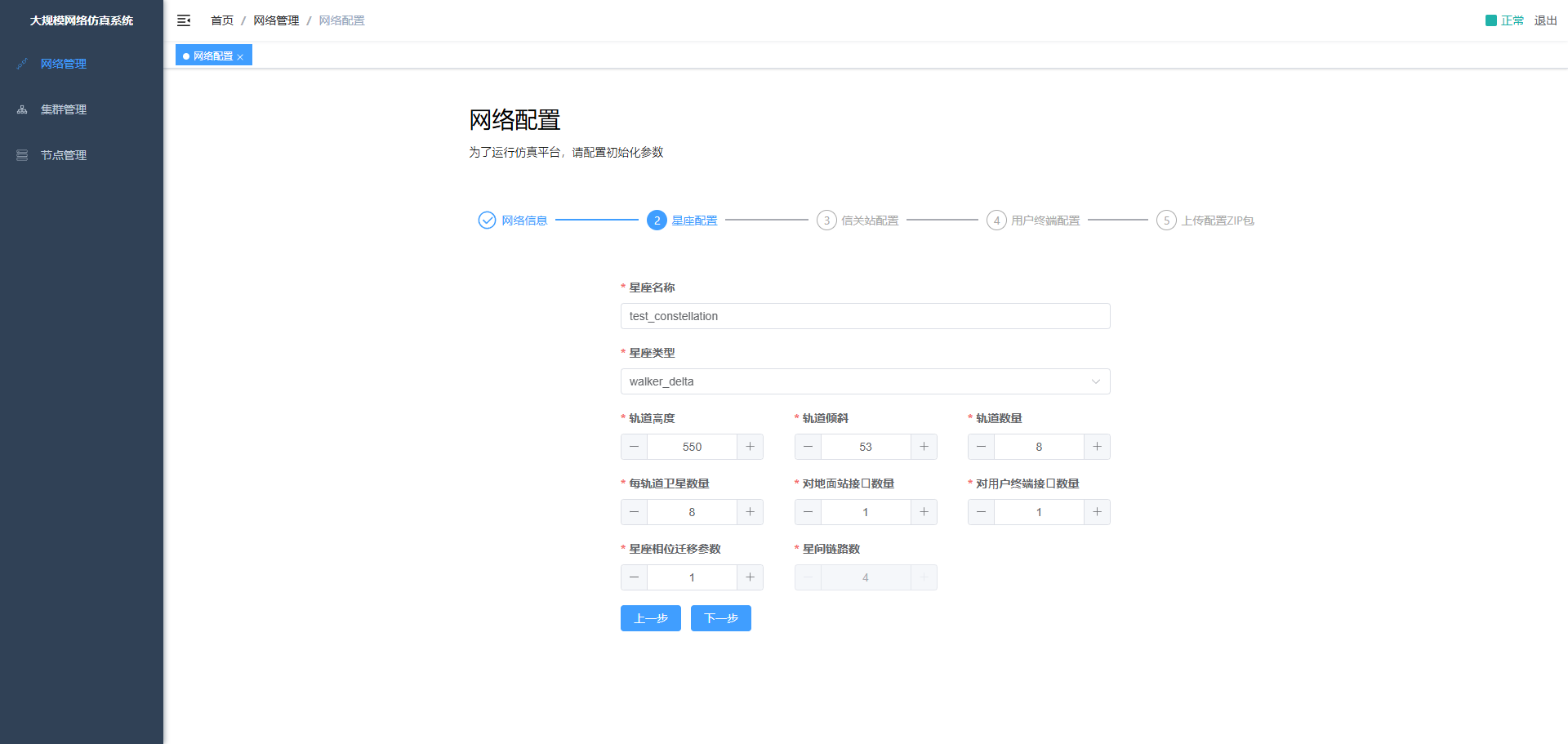This screenshot has width=1568, height=744.
Task: Increase 轨道倾斜 with the plus icon
Action: (x=924, y=447)
